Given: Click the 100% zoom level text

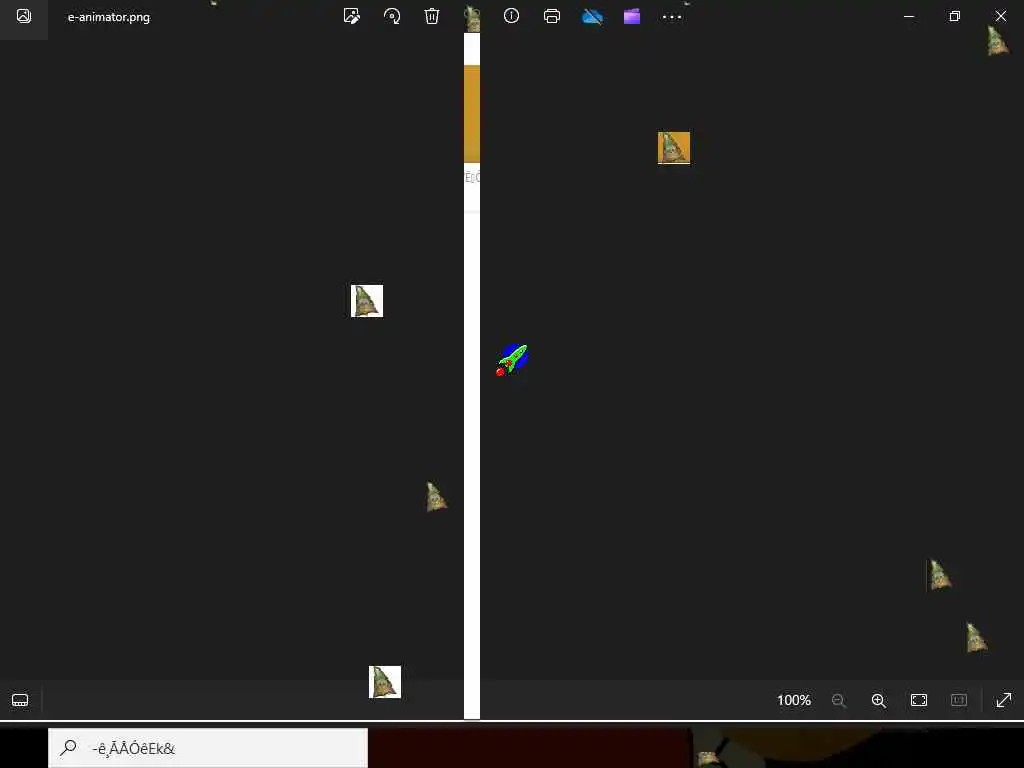Looking at the screenshot, I should [793, 700].
